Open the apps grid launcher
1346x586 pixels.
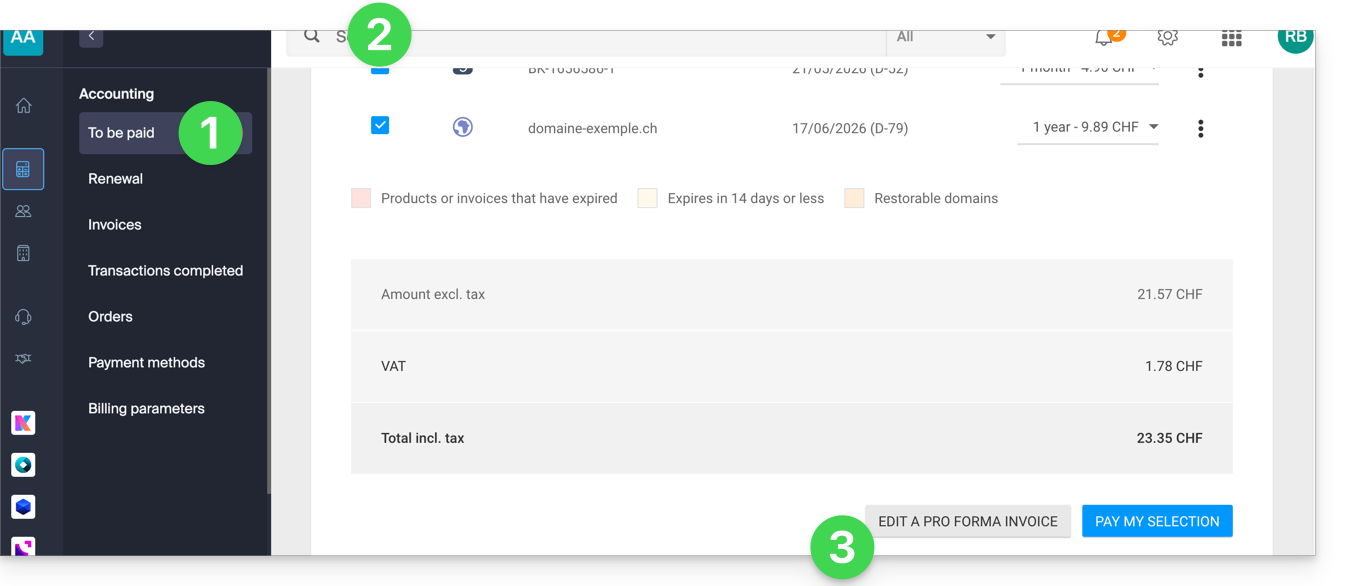point(1232,39)
